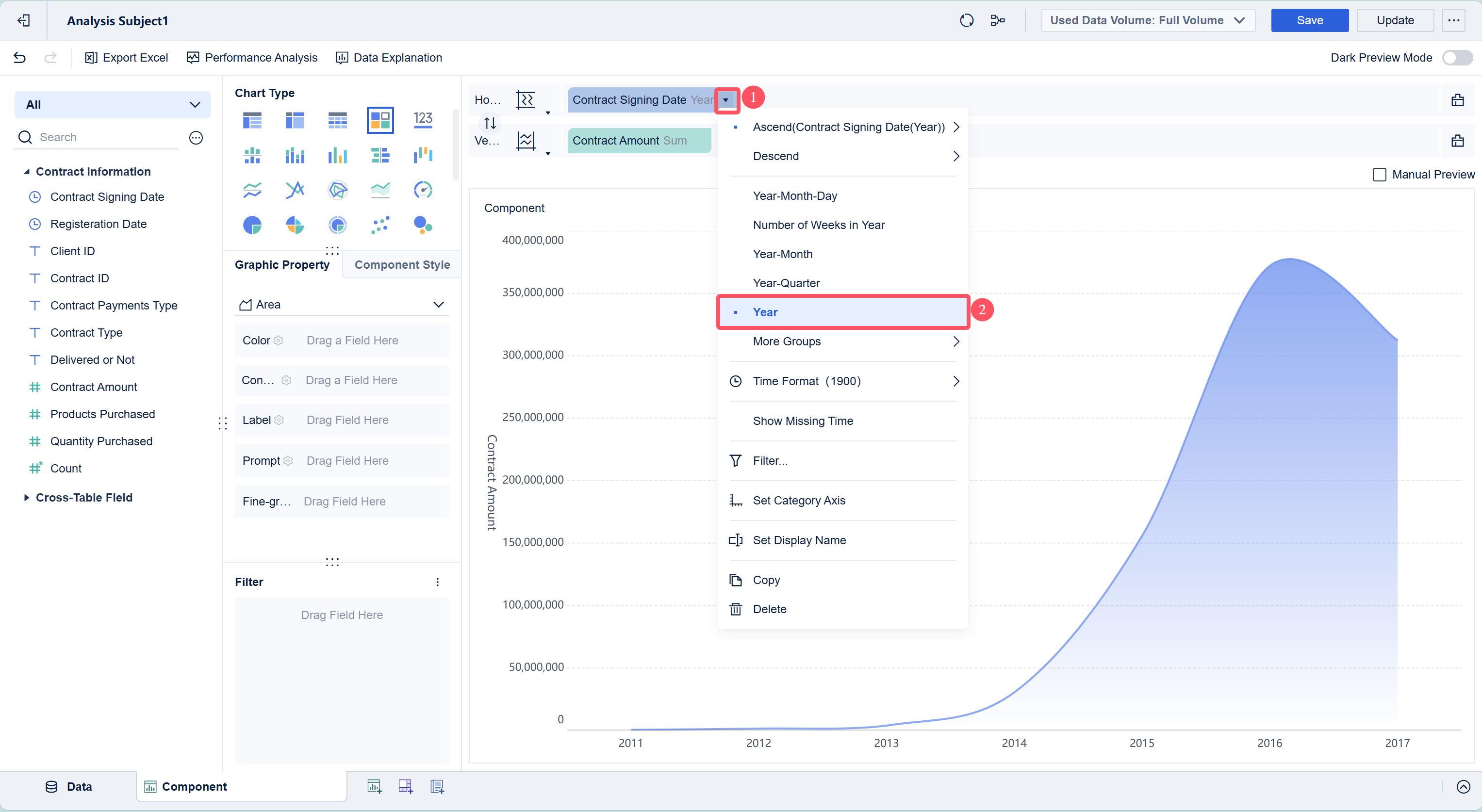Check the Manual Preview checkbox
Image resolution: width=1482 pixels, height=812 pixels.
click(1379, 175)
